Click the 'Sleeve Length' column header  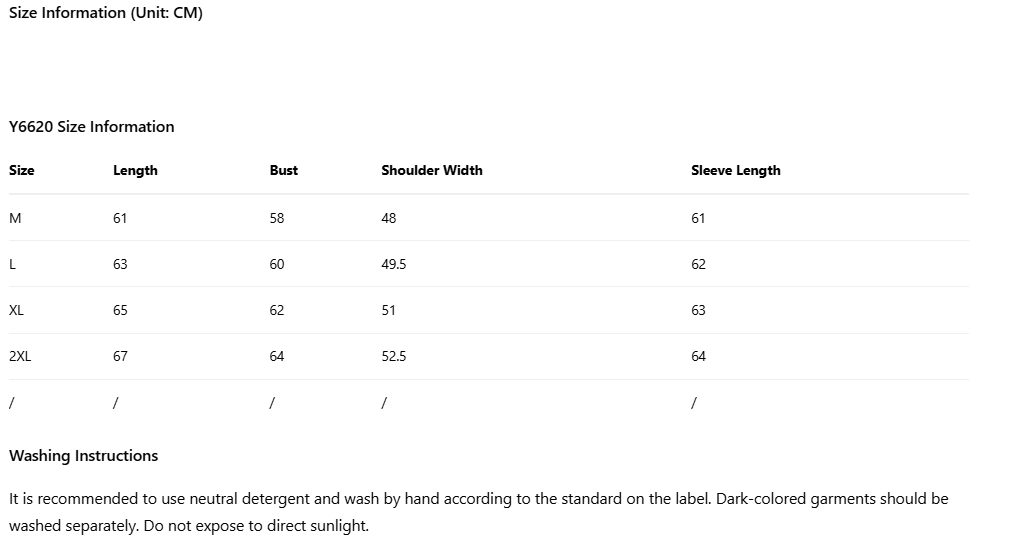pyautogui.click(x=736, y=171)
